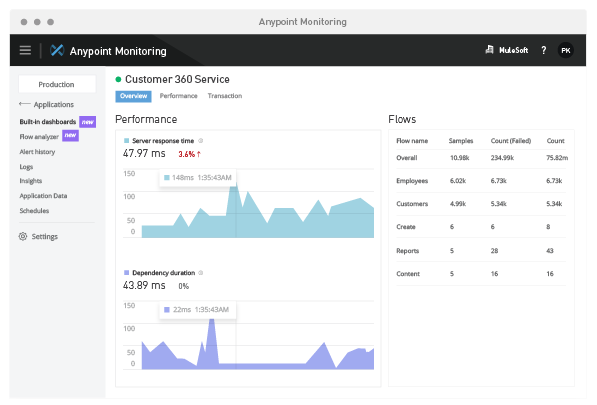Click the Server response time legend swatch
This screenshot has height=405, width=597.
126,140
